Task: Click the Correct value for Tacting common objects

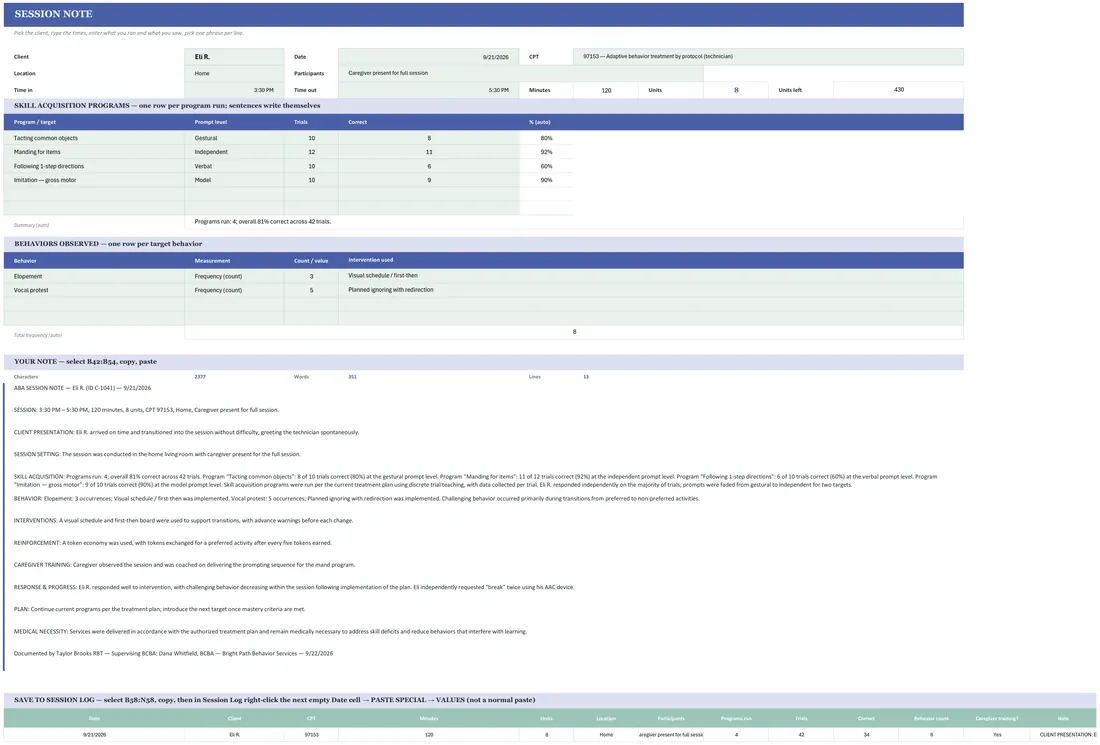Action: [x=429, y=138]
